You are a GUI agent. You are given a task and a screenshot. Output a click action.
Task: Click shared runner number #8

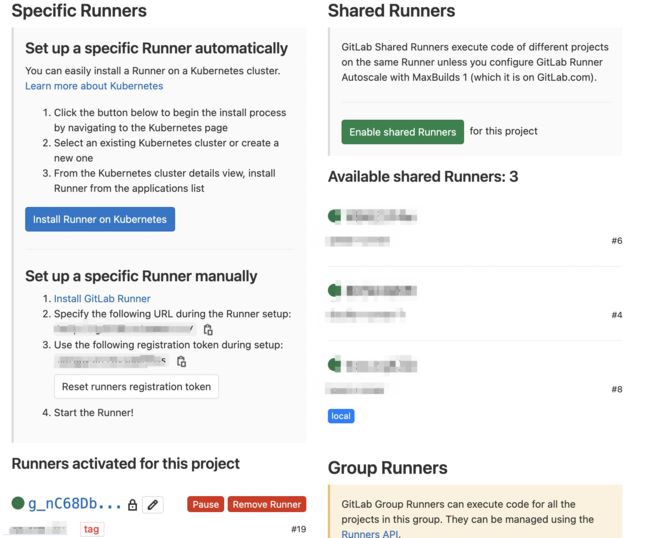point(617,389)
